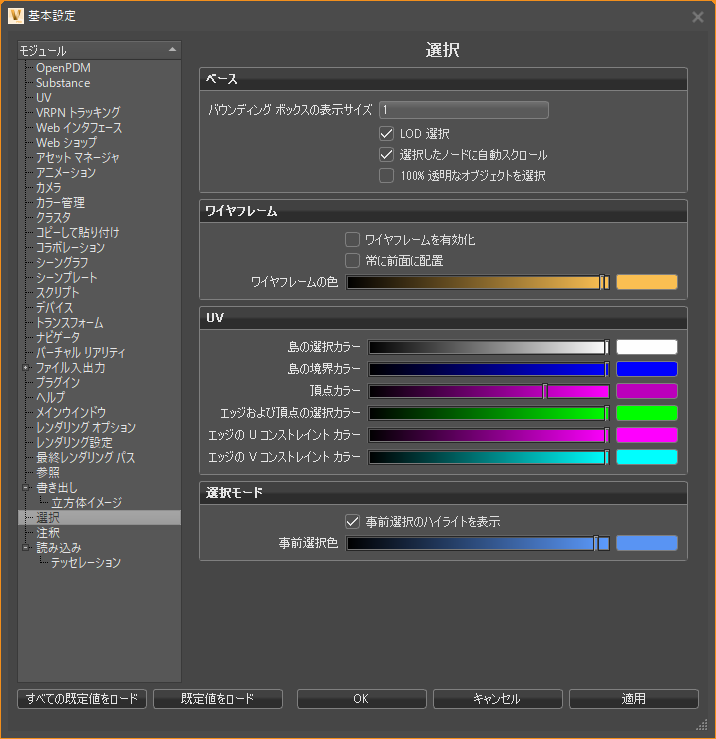Open the white 島の選択カラー swatch
Image resolution: width=716 pixels, height=739 pixels.
(x=647, y=347)
